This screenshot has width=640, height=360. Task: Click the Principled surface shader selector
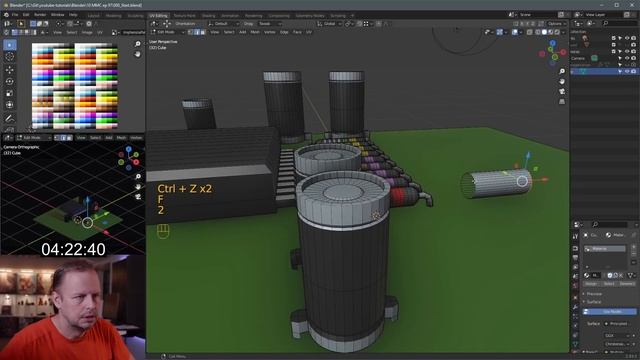point(619,324)
